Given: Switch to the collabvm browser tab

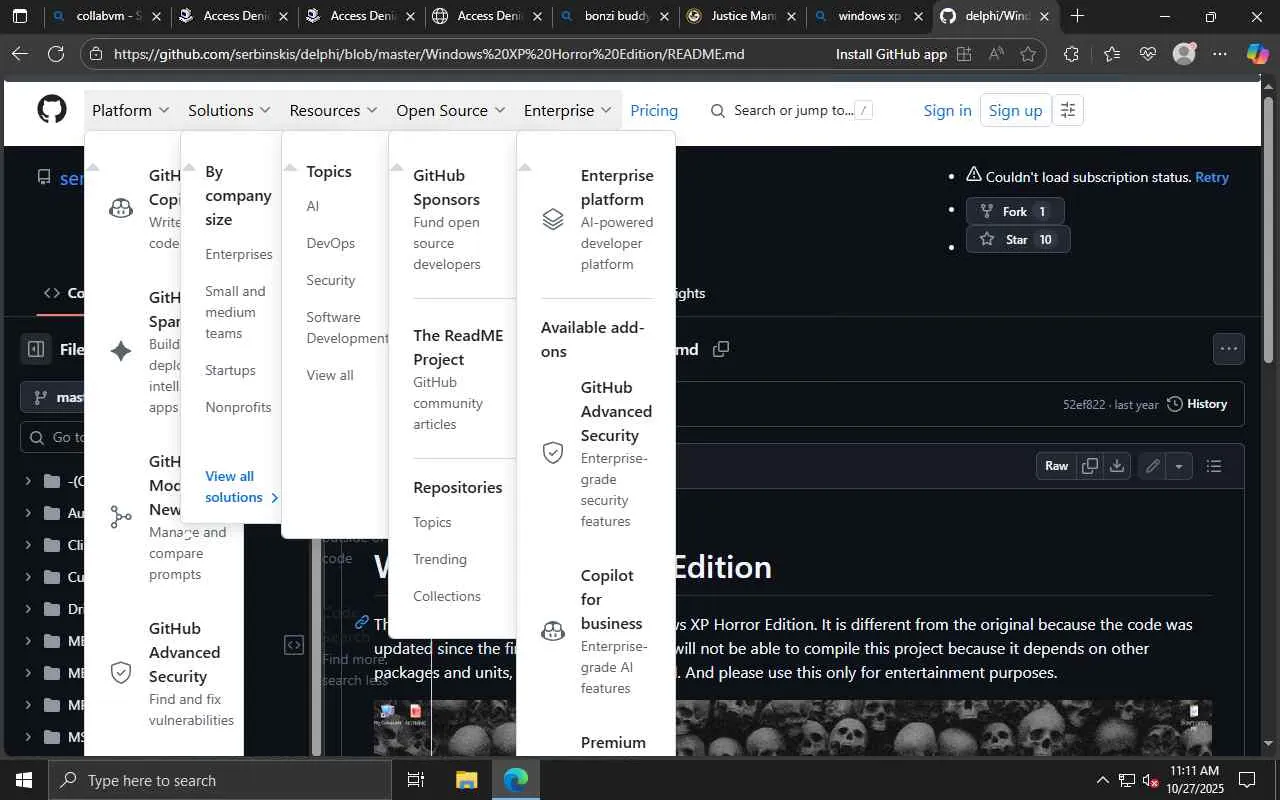Looking at the screenshot, I should [107, 16].
